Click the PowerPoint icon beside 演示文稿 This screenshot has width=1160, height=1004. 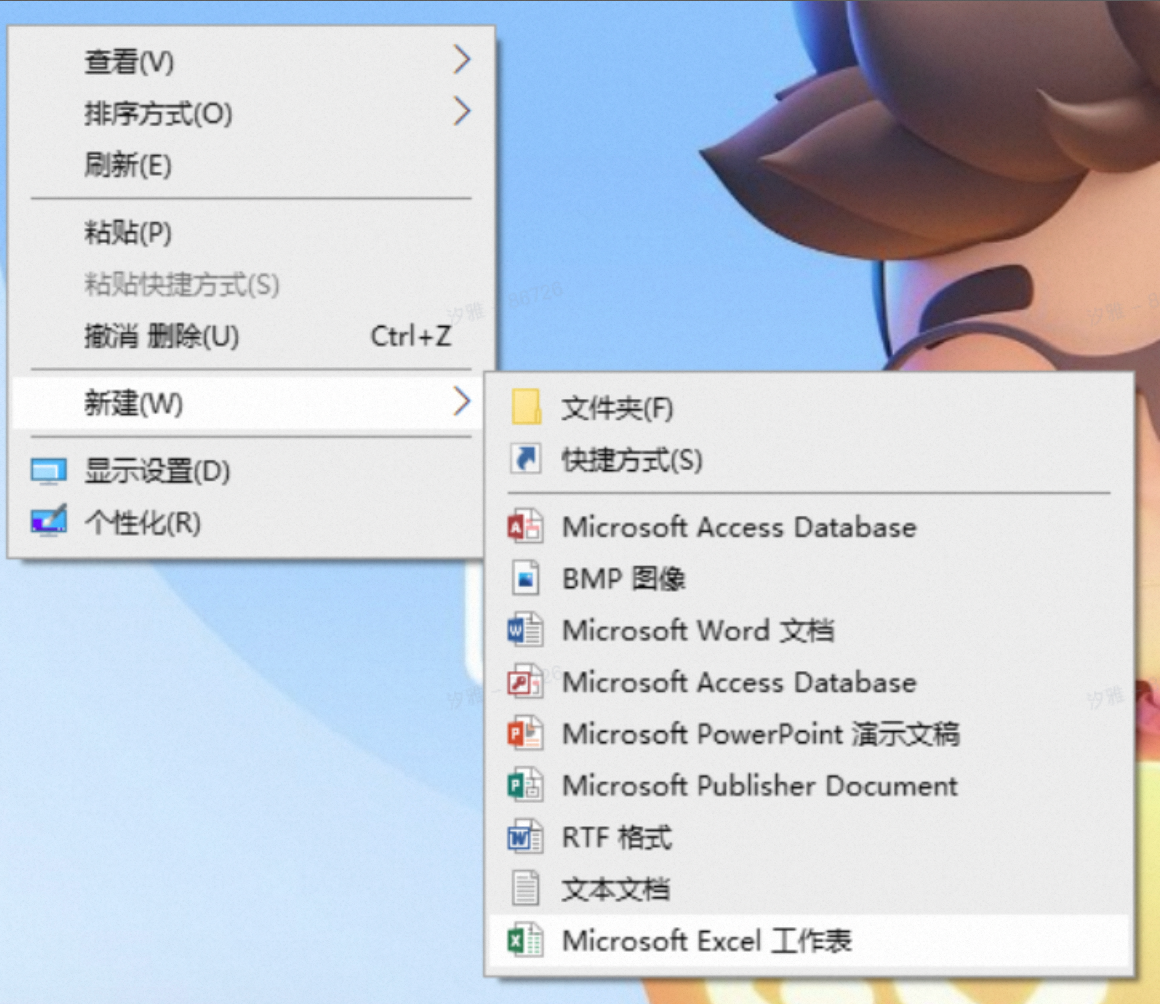click(525, 733)
